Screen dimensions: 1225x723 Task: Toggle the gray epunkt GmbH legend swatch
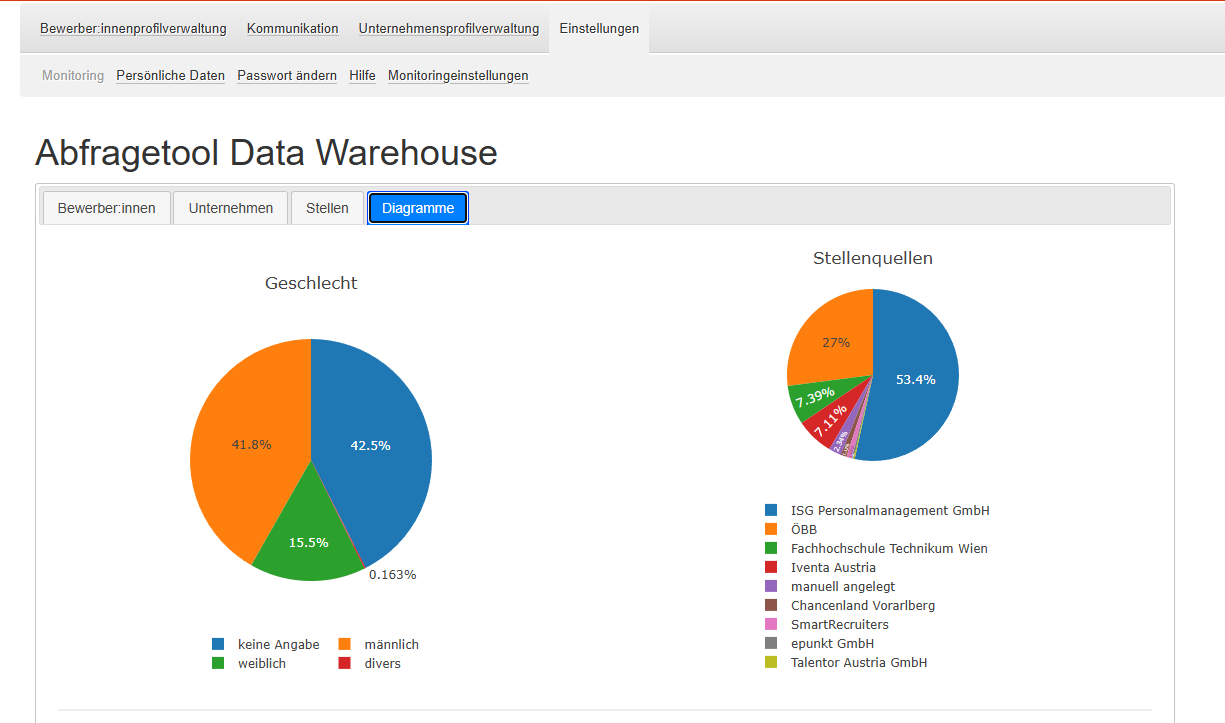pyautogui.click(x=771, y=643)
